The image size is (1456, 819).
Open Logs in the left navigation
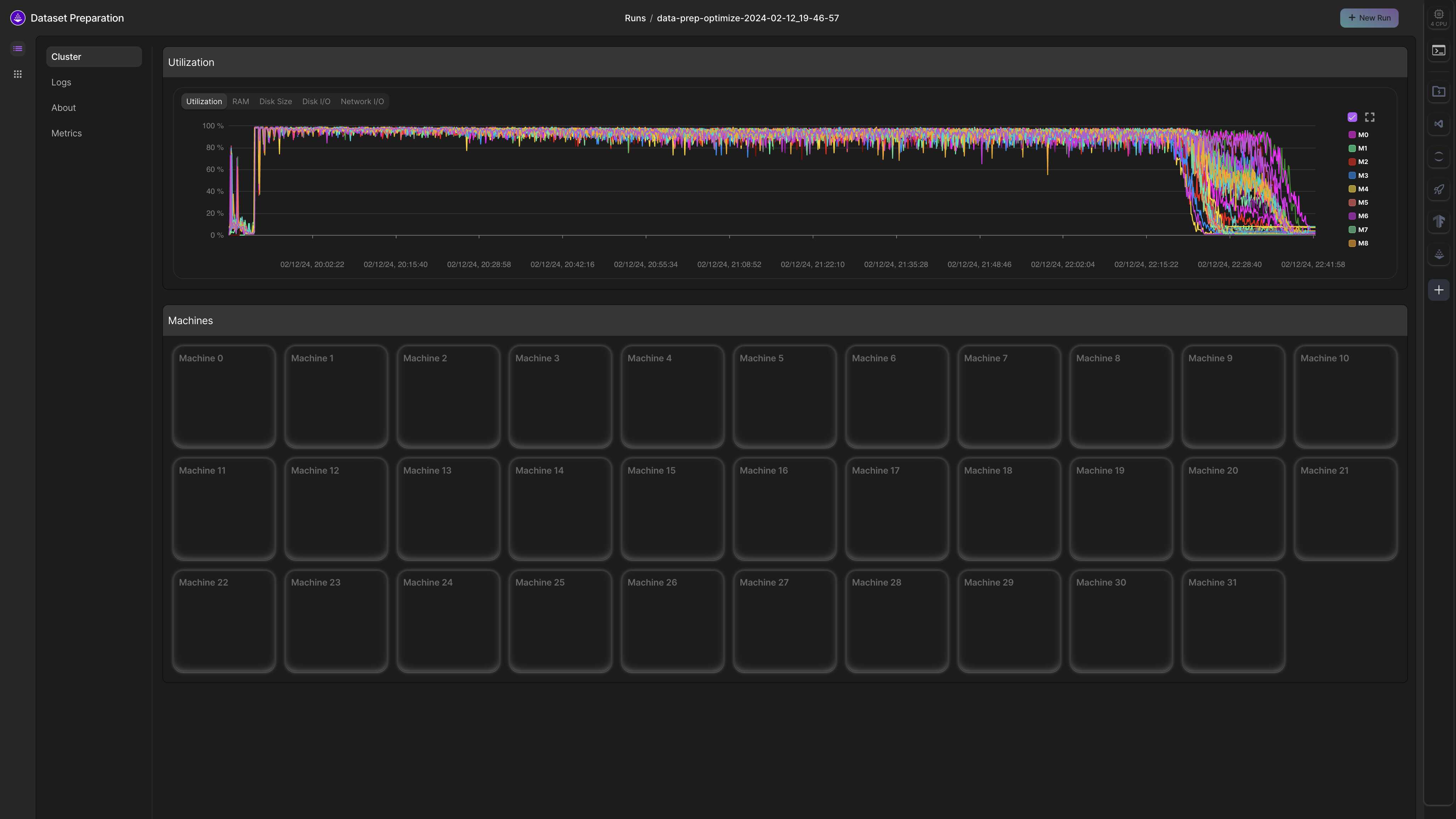[x=61, y=82]
